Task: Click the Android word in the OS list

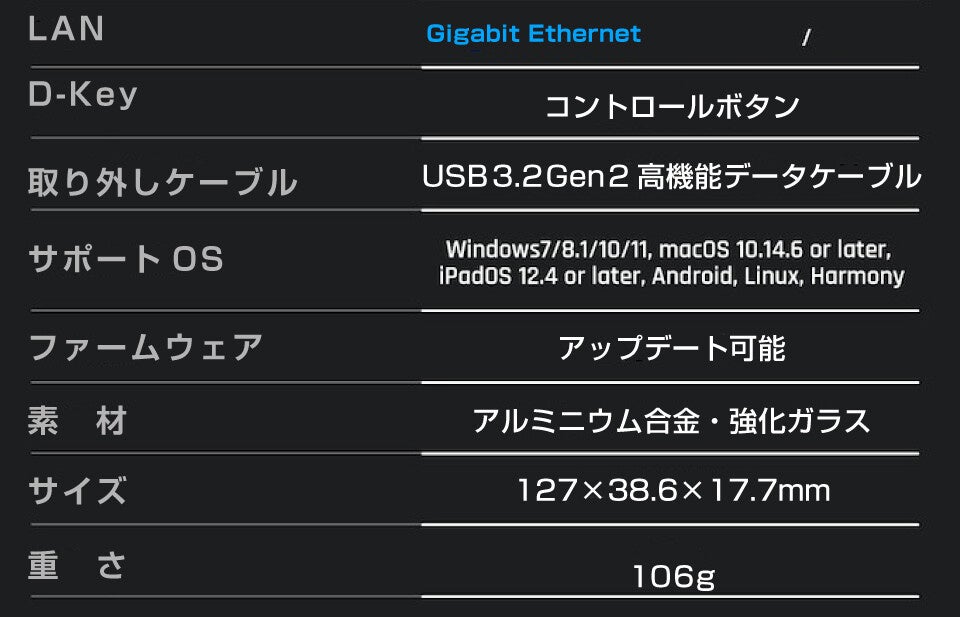Action: point(692,275)
